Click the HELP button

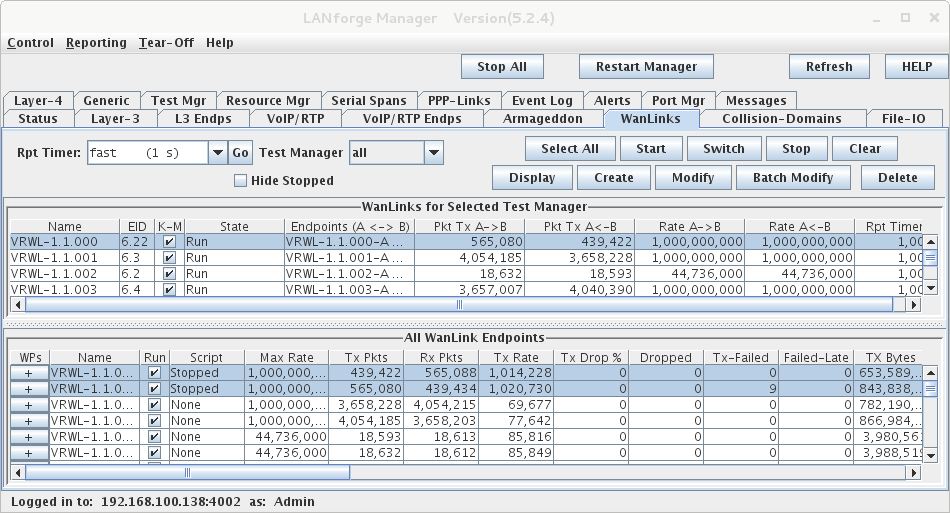point(917,67)
